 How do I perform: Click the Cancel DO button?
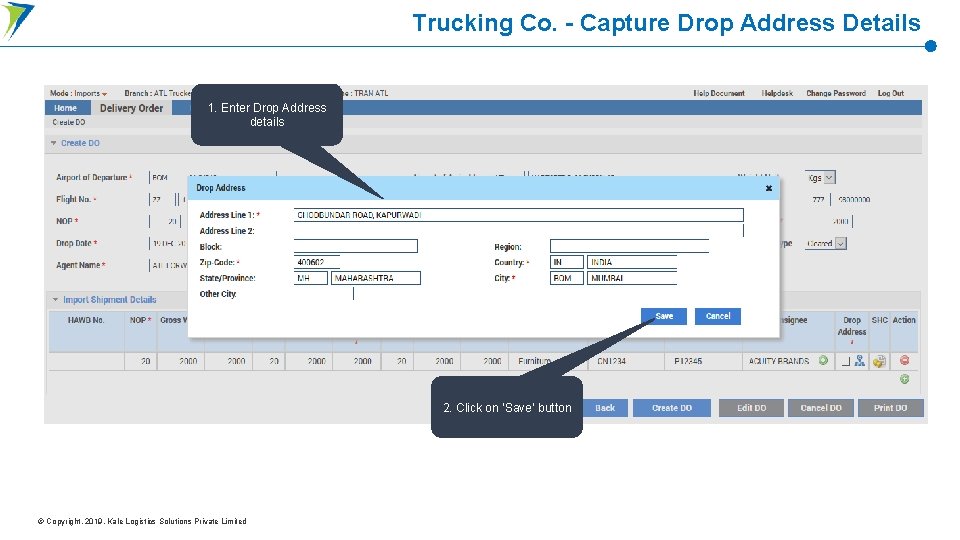[820, 408]
